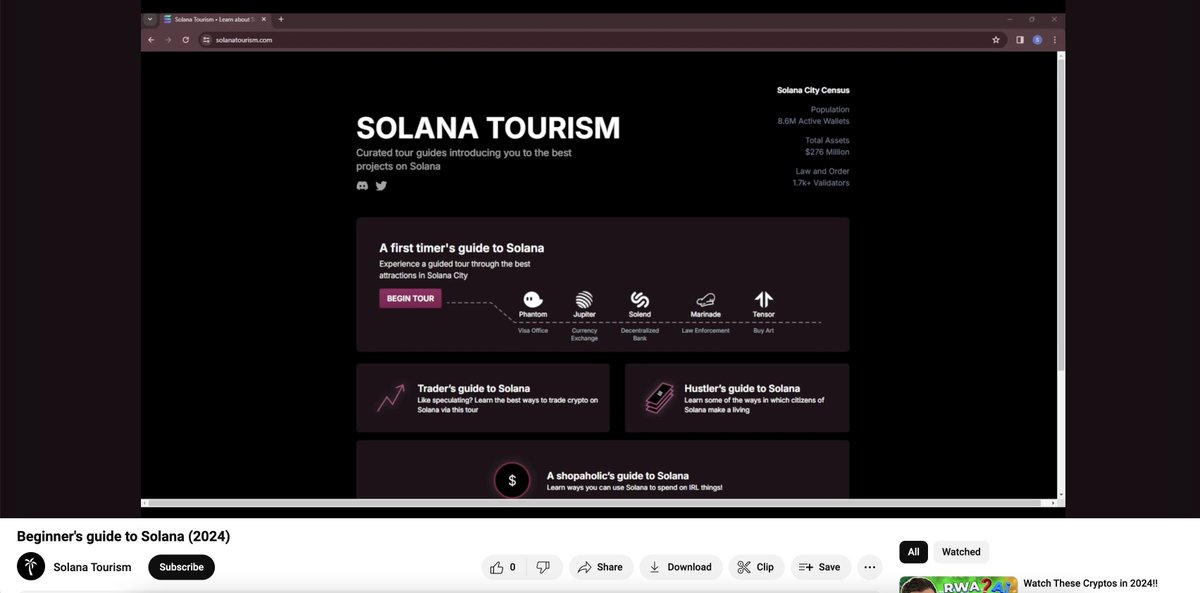This screenshot has width=1200, height=593.
Task: Open the Chrome three-dot menu
Action: (x=1054, y=40)
